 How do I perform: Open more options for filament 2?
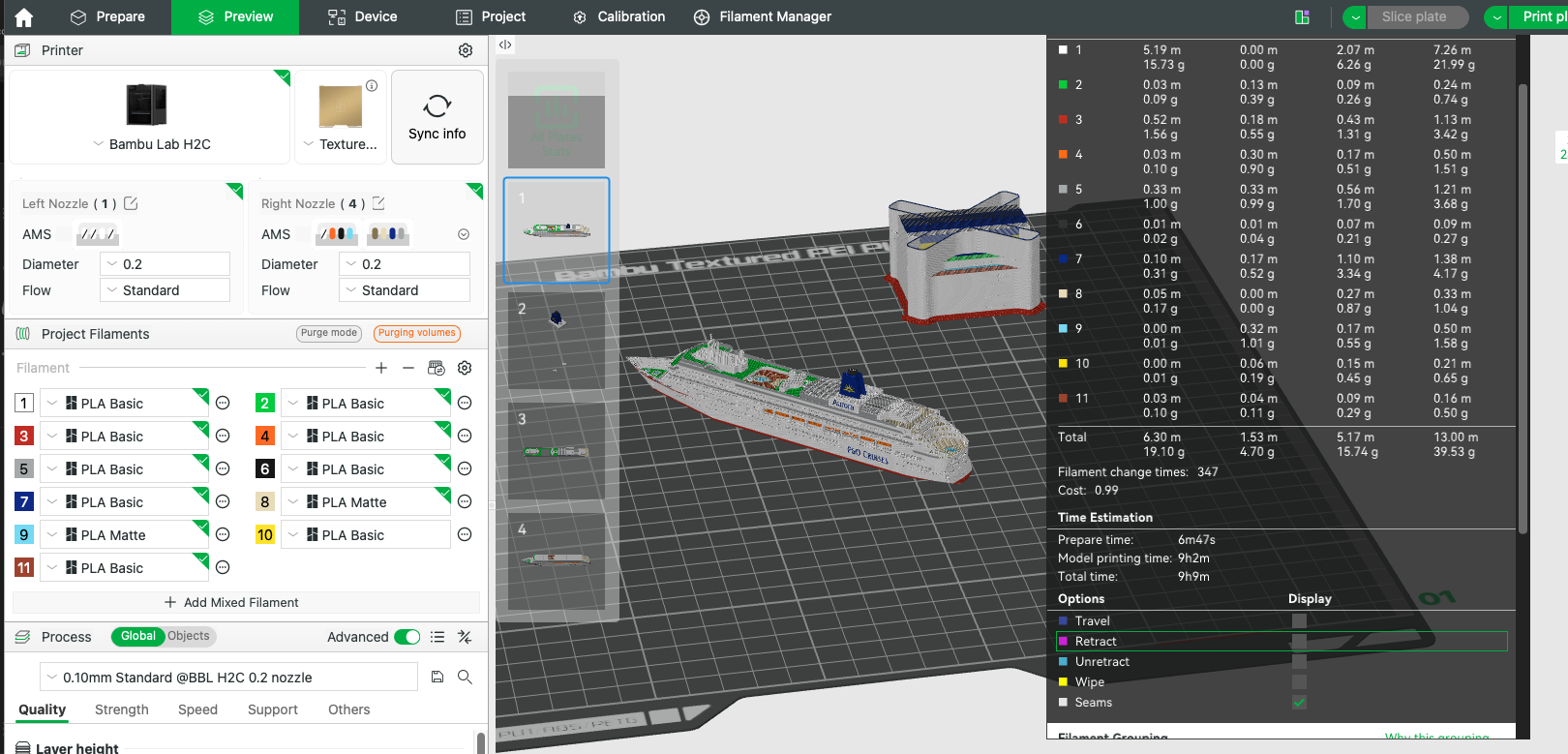(465, 404)
